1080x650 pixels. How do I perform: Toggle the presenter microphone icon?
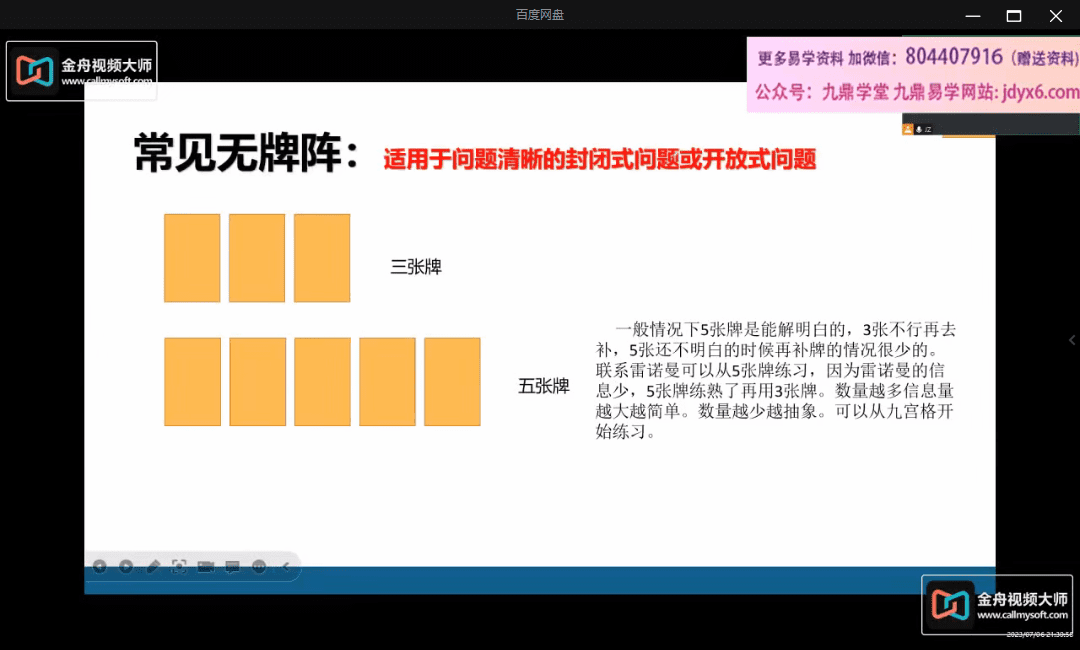click(918, 129)
